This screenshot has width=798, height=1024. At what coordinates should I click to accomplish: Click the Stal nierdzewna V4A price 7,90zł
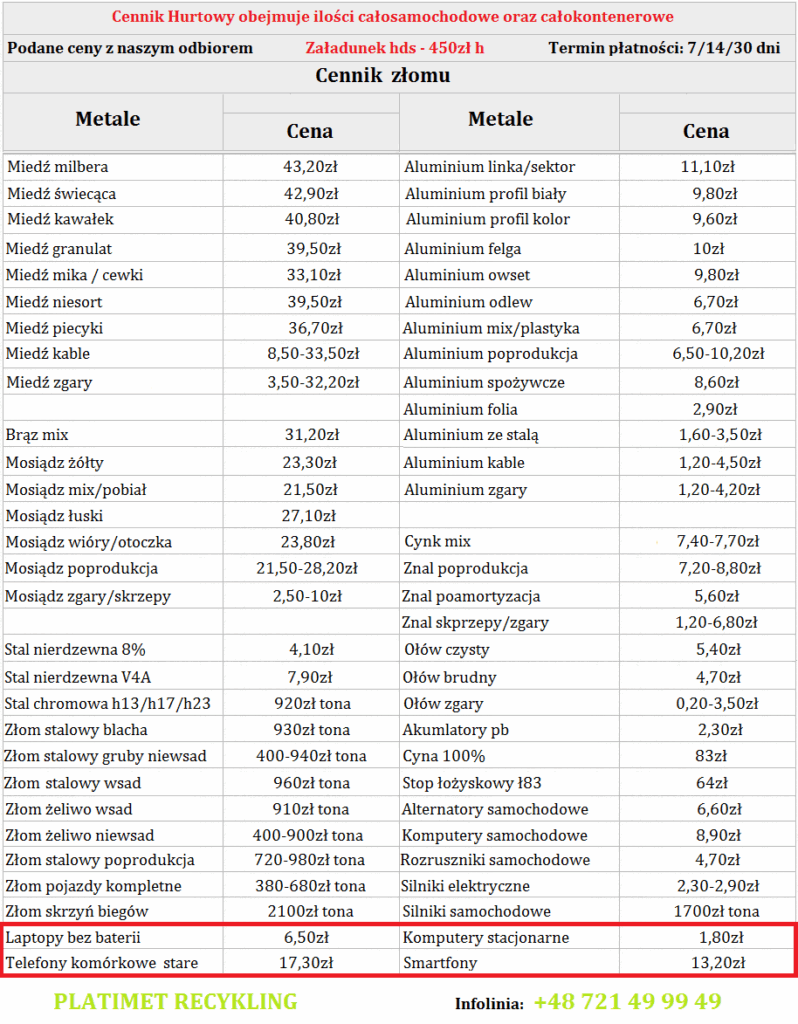pos(311,677)
